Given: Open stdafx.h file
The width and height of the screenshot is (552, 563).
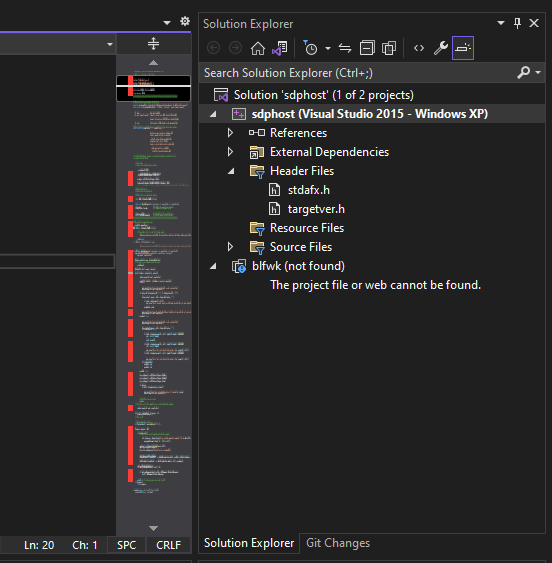Looking at the screenshot, I should tap(309, 190).
